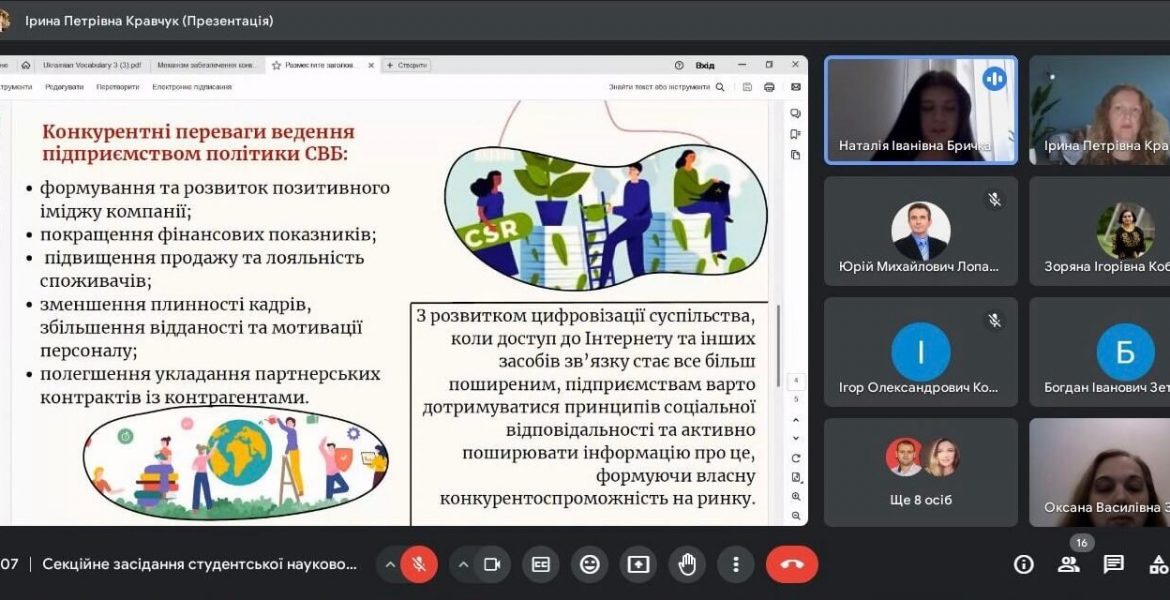Open the 'Редагувати' menu
Viewport: 1170px width, 600px height.
coord(64,87)
